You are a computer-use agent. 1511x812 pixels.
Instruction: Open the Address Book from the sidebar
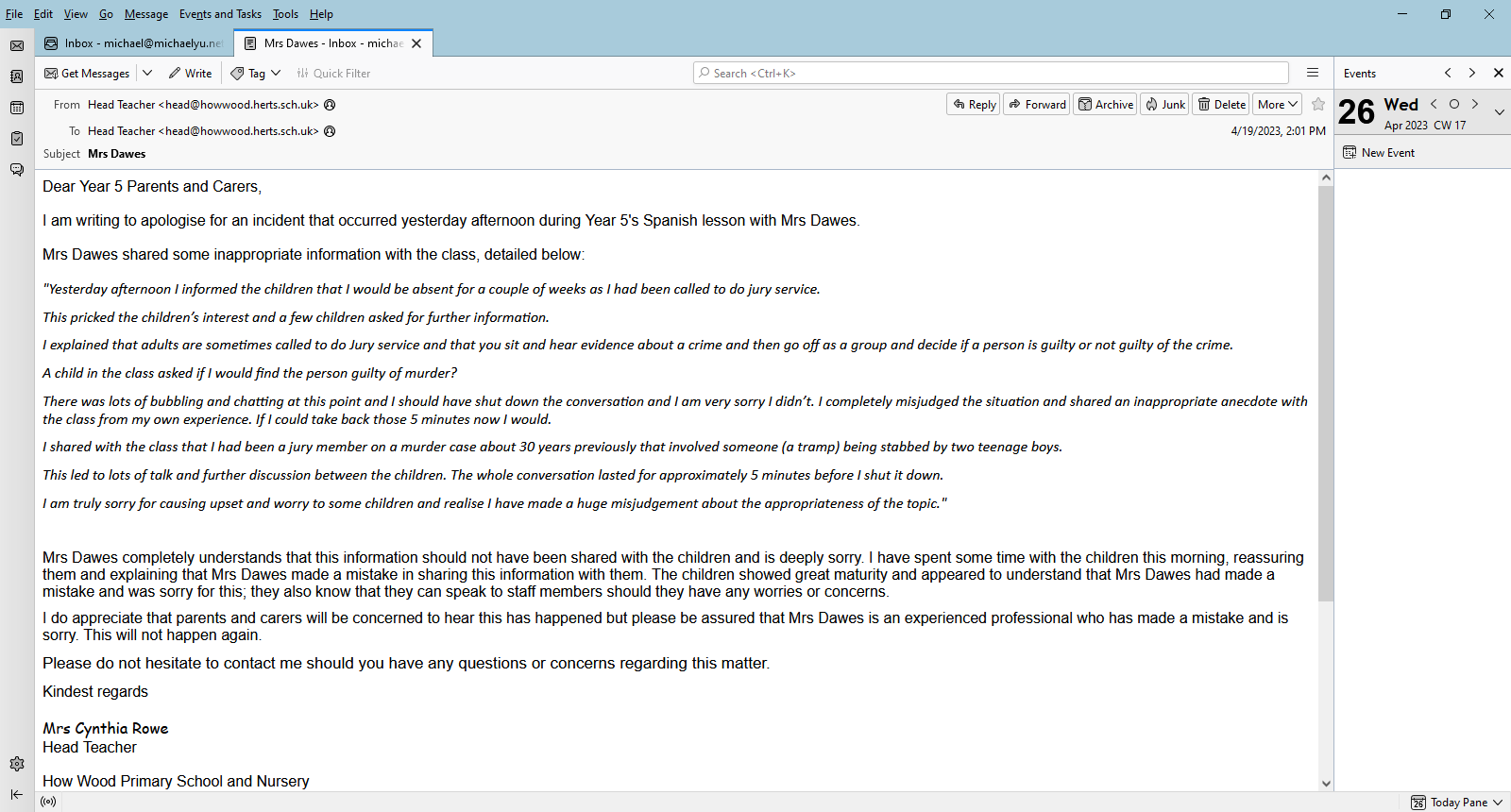pyautogui.click(x=17, y=76)
